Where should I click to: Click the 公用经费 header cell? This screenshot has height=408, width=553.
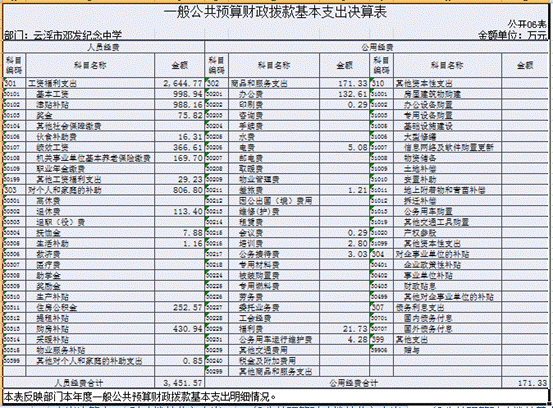coord(376,47)
